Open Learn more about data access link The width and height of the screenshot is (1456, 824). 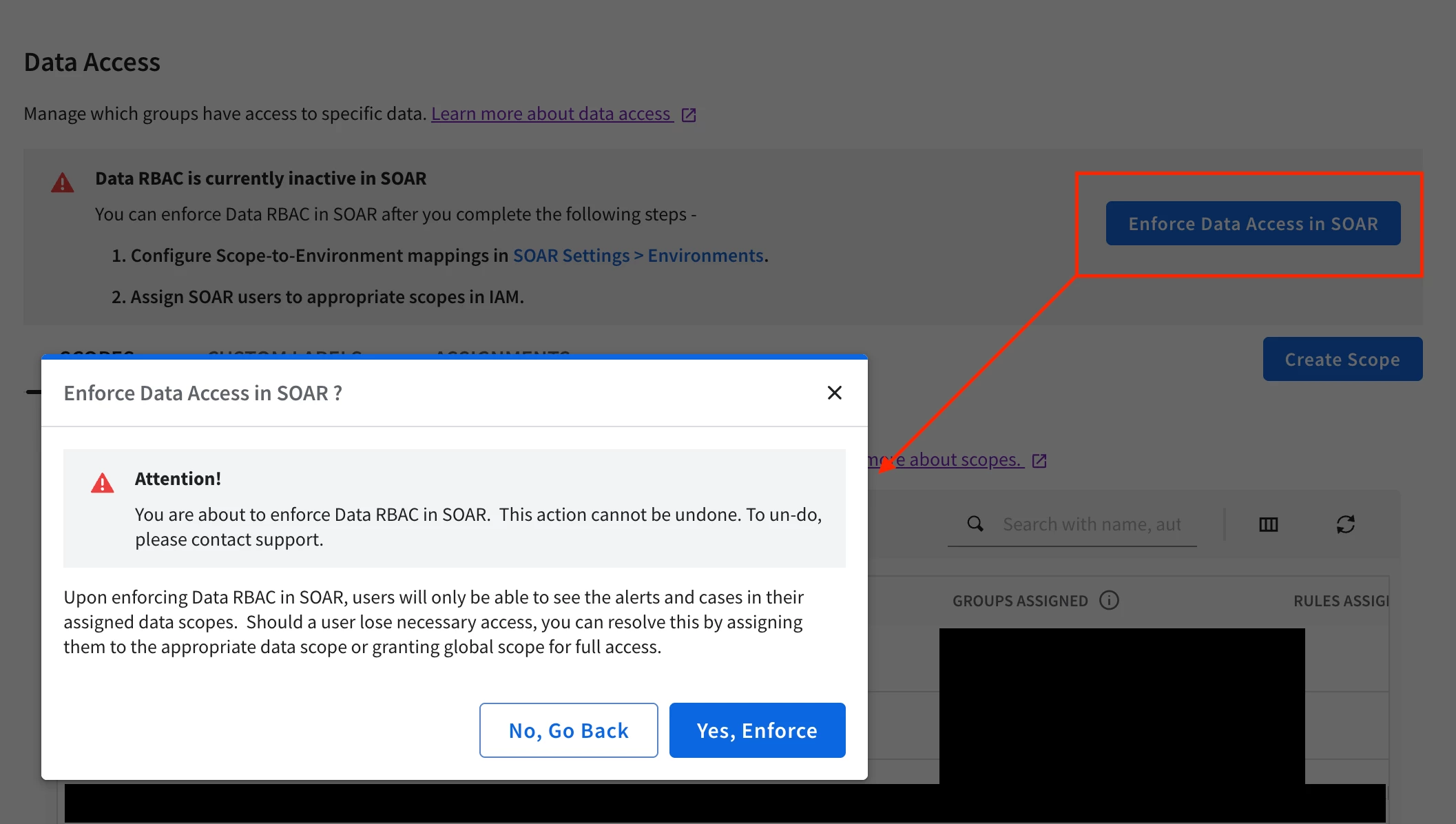coord(552,114)
